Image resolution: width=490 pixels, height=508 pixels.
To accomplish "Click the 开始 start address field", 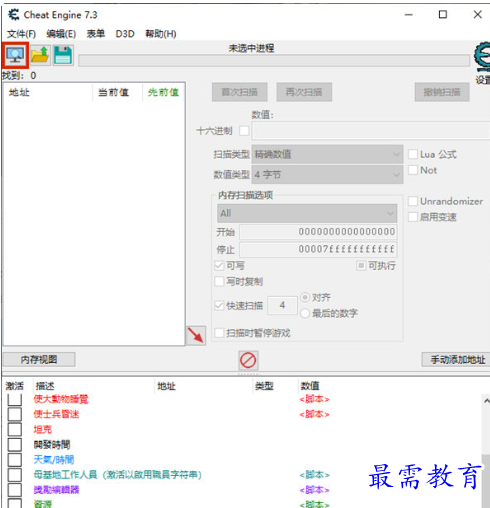I will (318, 232).
